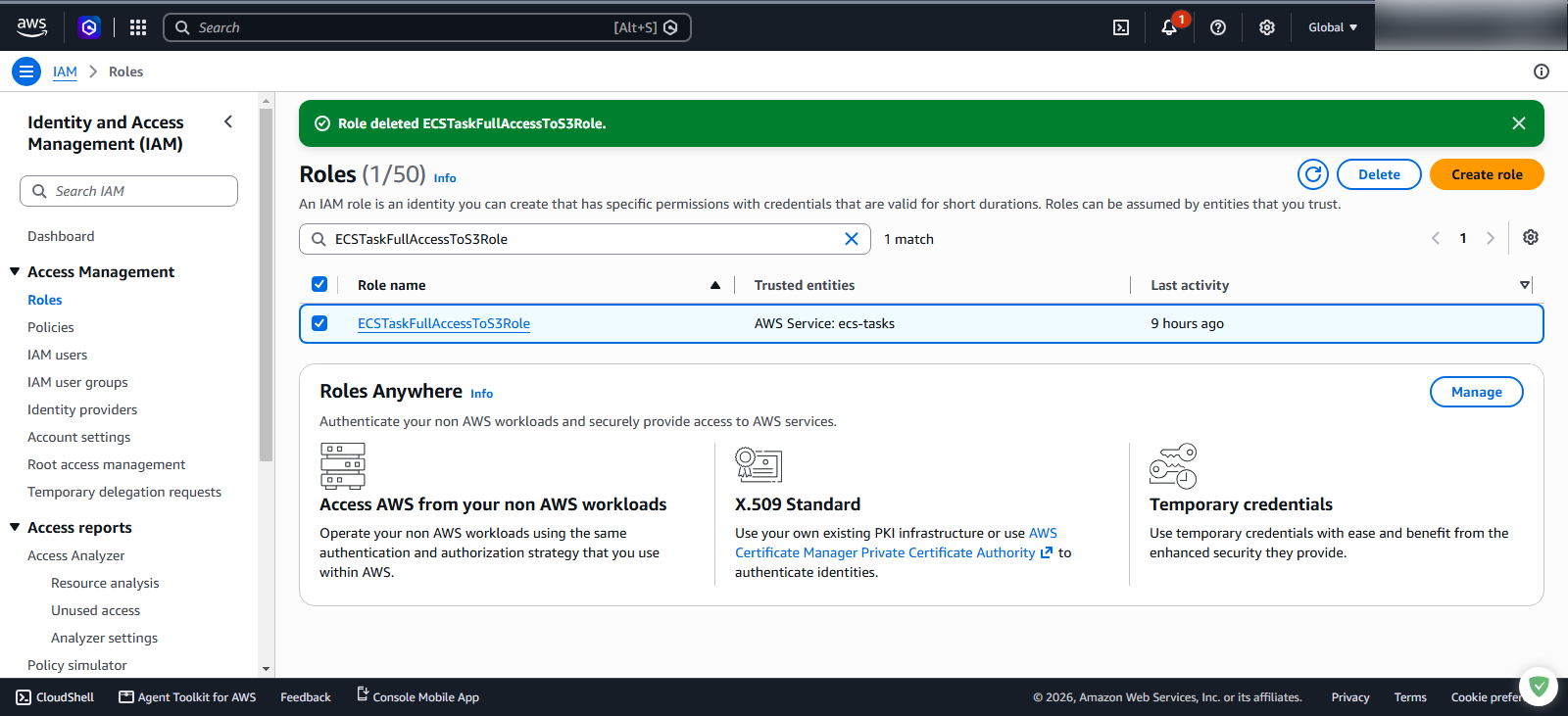This screenshot has width=1568, height=716.
Task: Sort by Role name column arrow
Action: click(x=715, y=285)
